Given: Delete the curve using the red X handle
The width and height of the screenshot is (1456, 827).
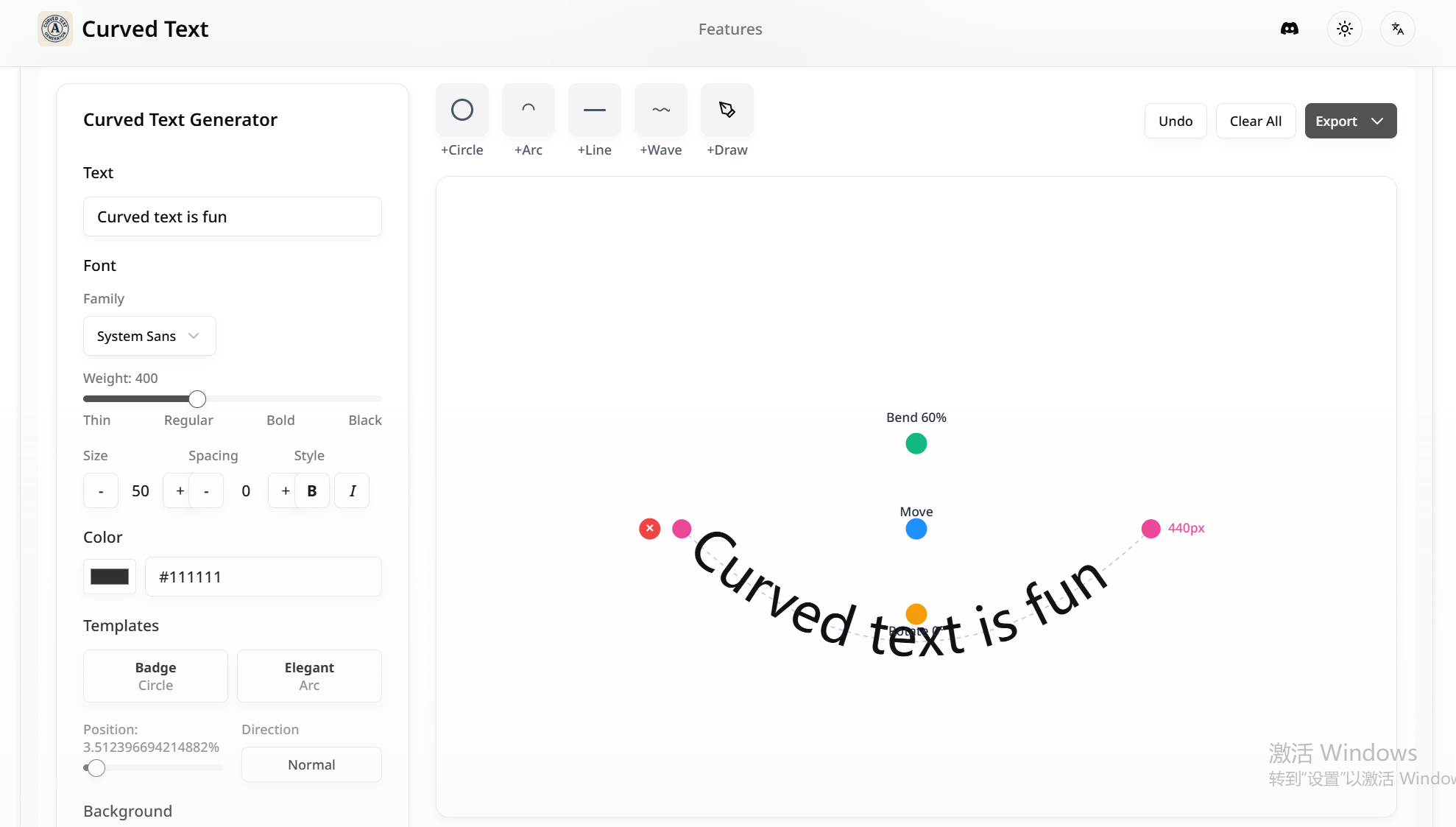Looking at the screenshot, I should tap(649, 528).
